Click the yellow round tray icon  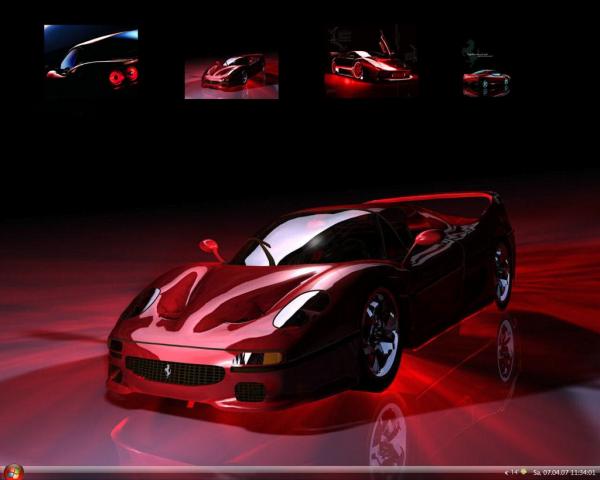[523, 472]
